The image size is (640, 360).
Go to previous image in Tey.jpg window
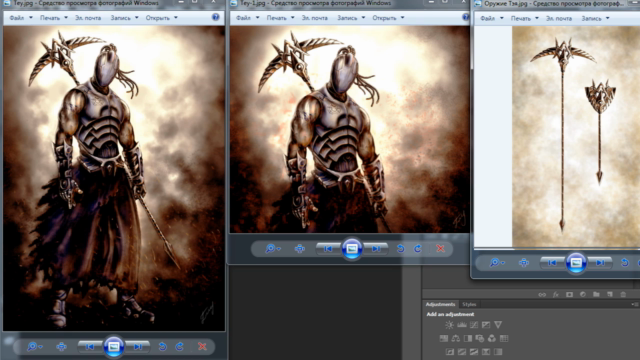click(90, 347)
